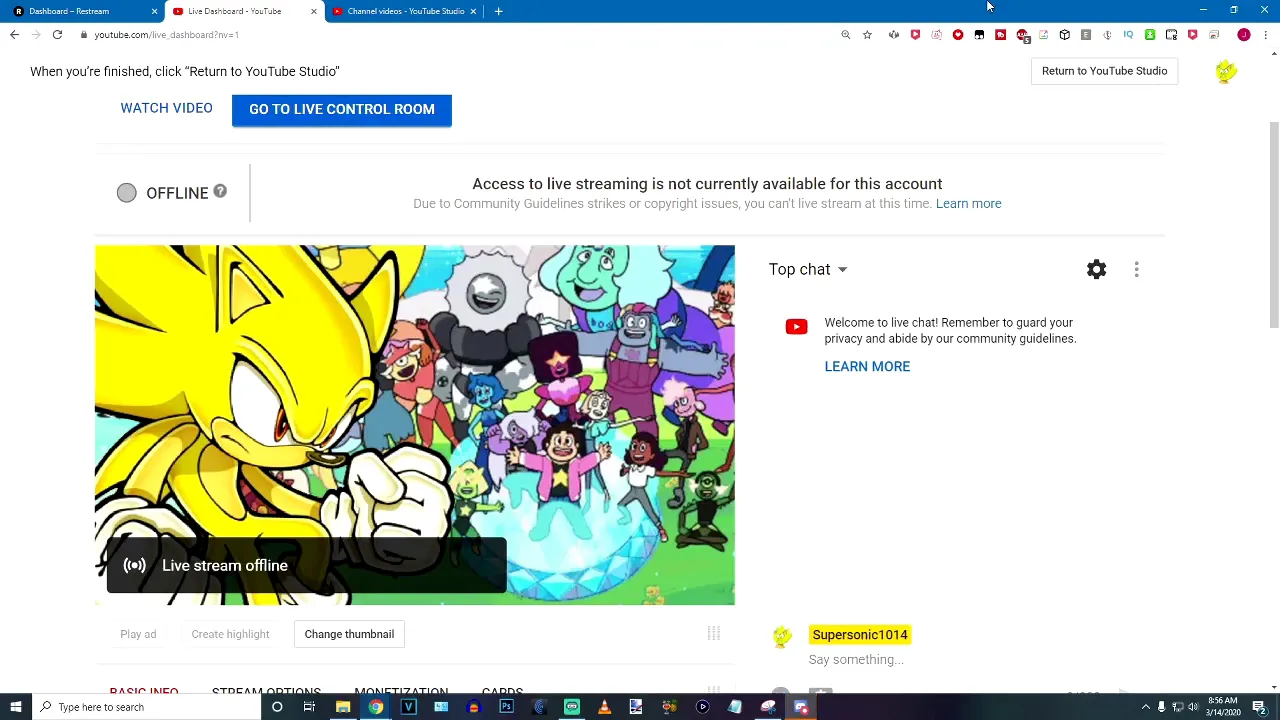Click the Supersonic1014 chat avatar
1280x720 pixels.
pos(782,635)
